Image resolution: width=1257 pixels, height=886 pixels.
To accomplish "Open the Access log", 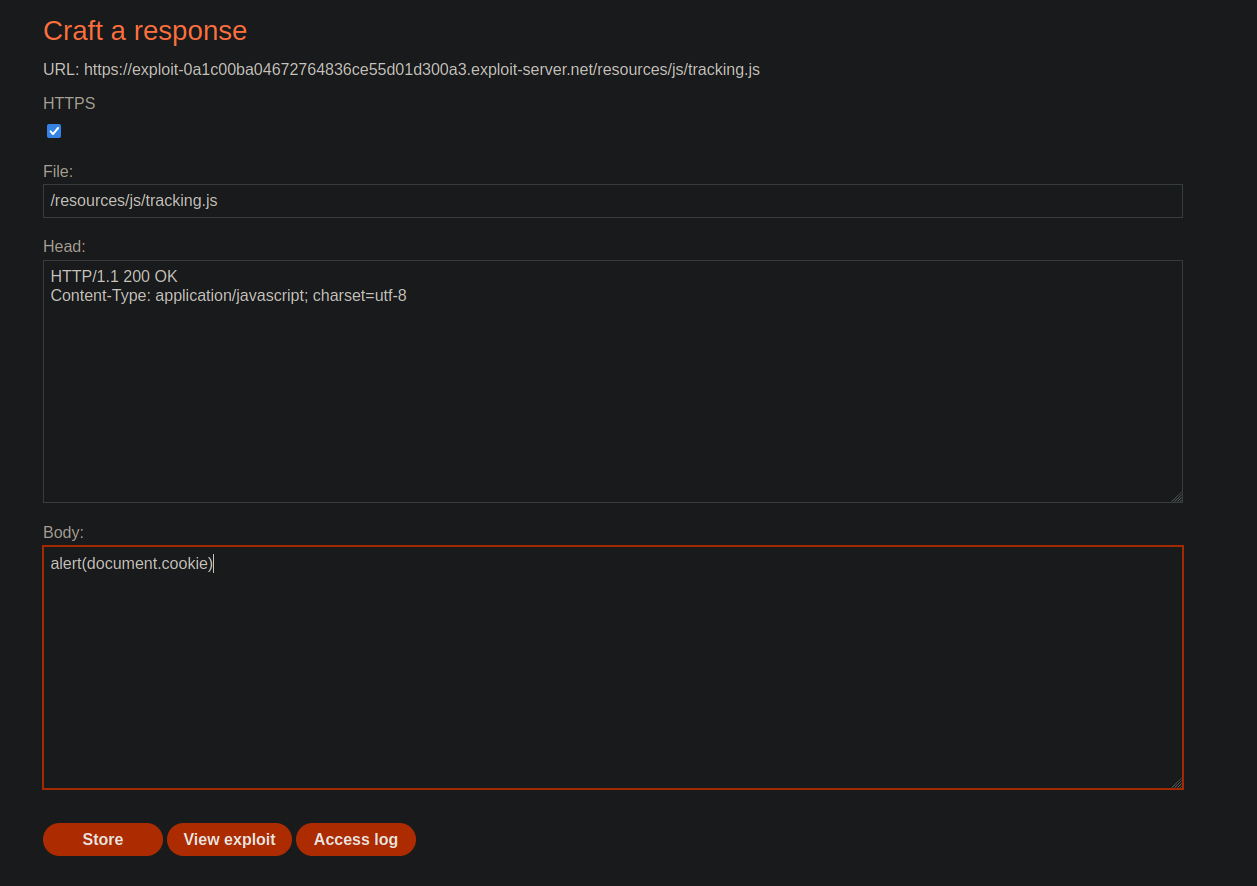I will point(355,840).
